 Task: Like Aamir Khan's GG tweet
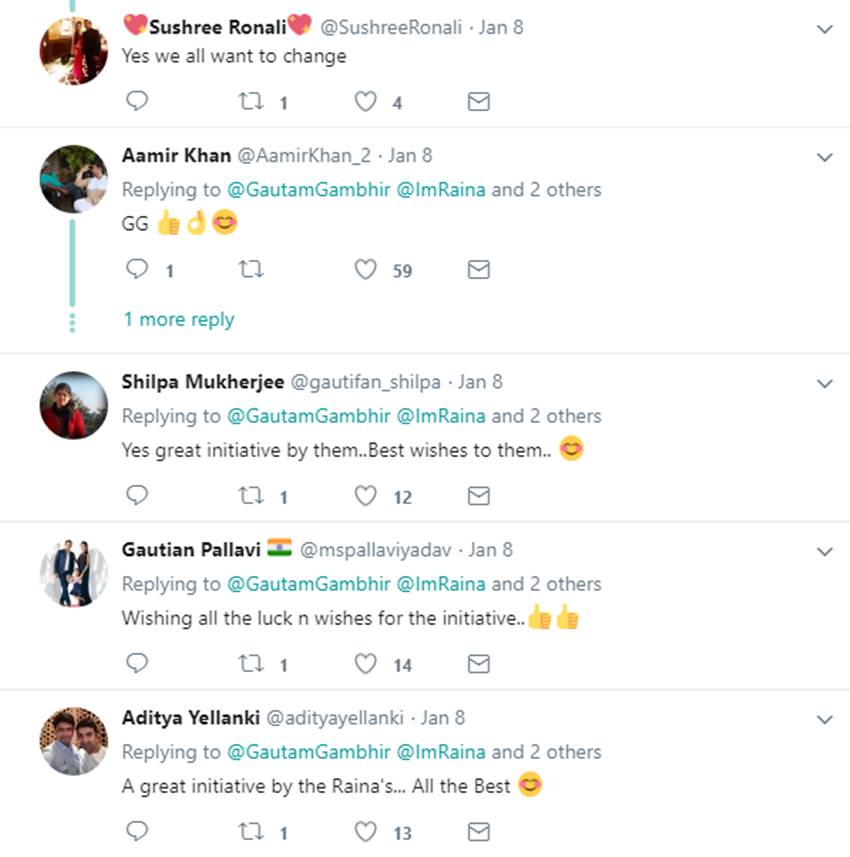[x=366, y=270]
